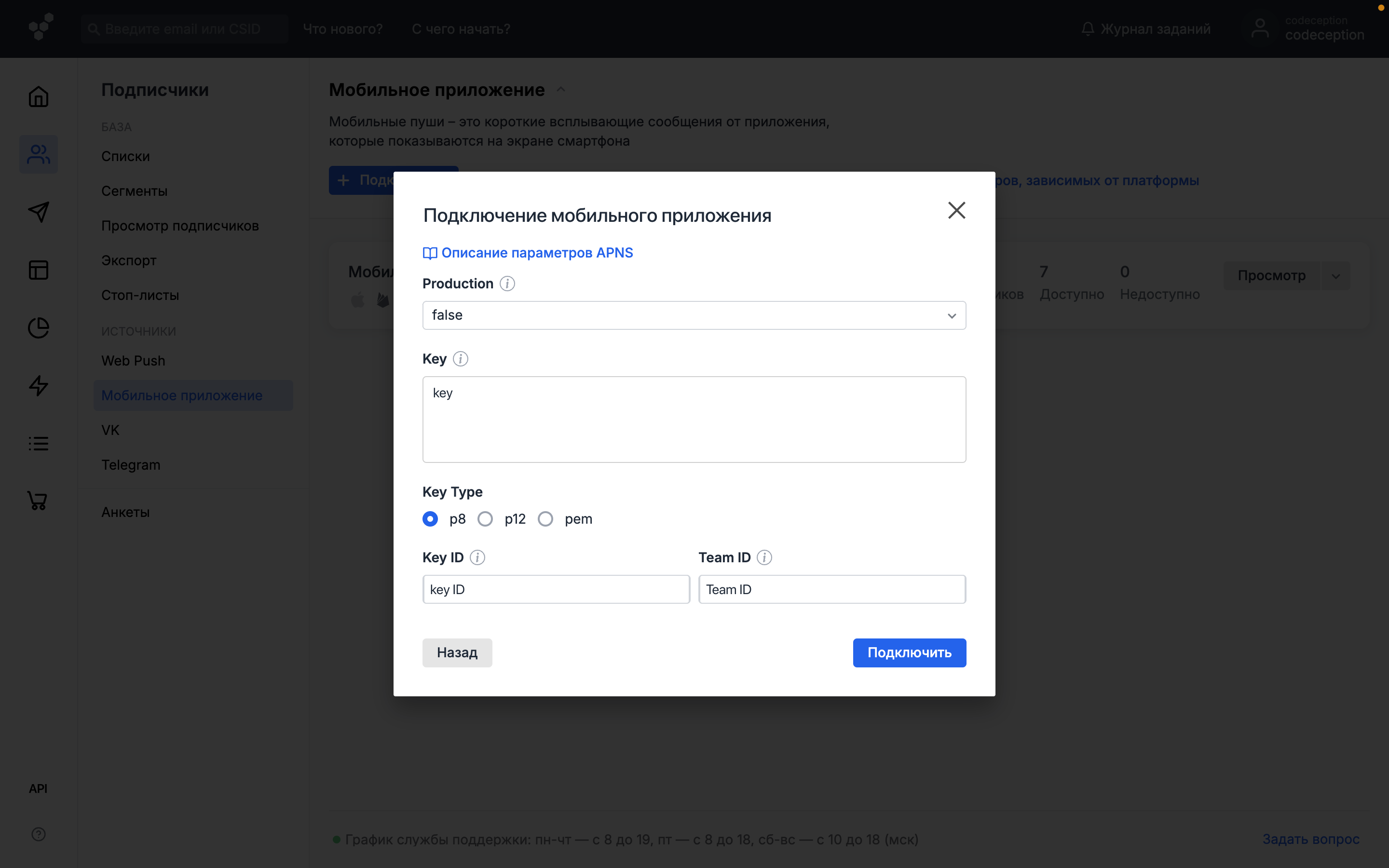Go to Telegram source menu item
The width and height of the screenshot is (1389, 868).
131,465
